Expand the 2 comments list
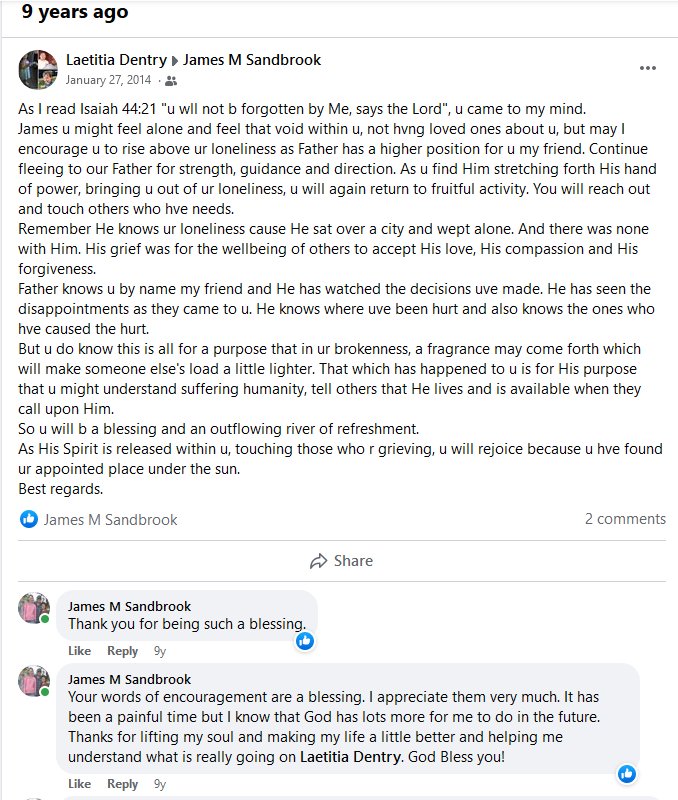Viewport: 678px width, 800px height. pyautogui.click(x=625, y=519)
